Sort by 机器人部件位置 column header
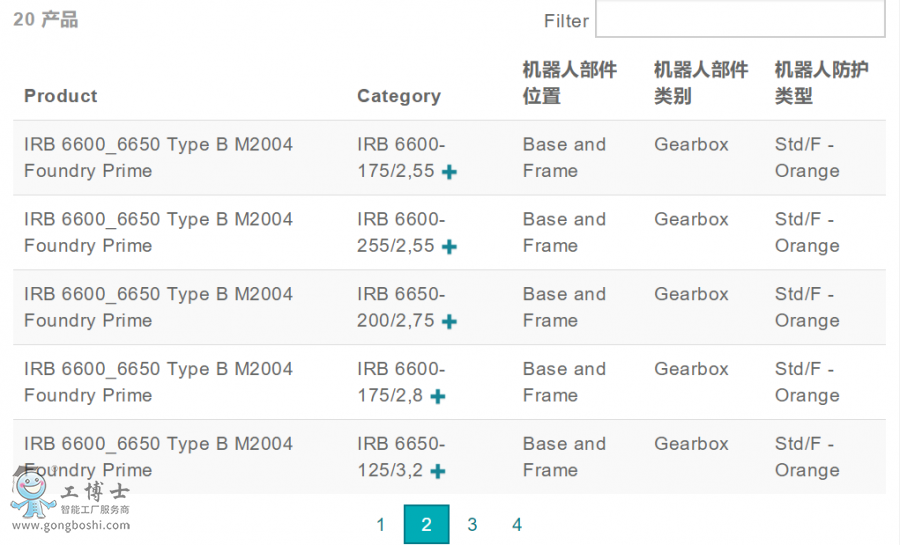Viewport: 900px width, 545px height. pyautogui.click(x=569, y=83)
